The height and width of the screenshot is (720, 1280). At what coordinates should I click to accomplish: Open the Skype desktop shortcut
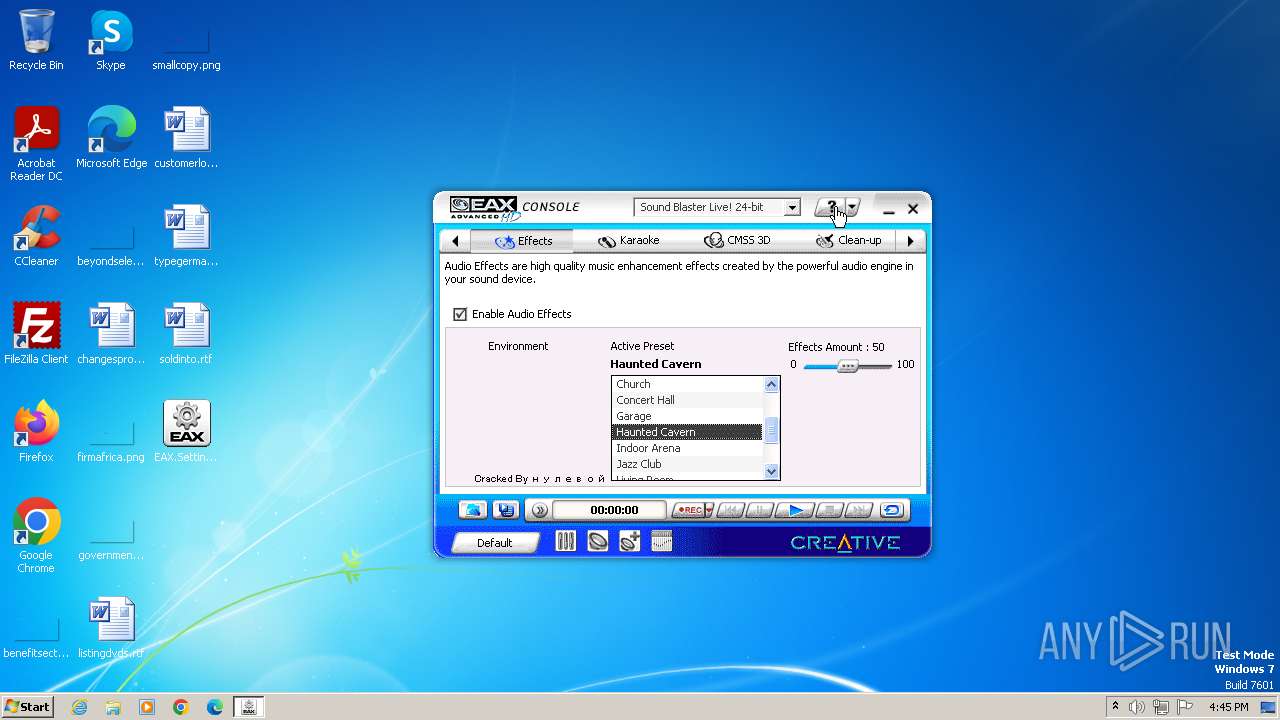(111, 40)
